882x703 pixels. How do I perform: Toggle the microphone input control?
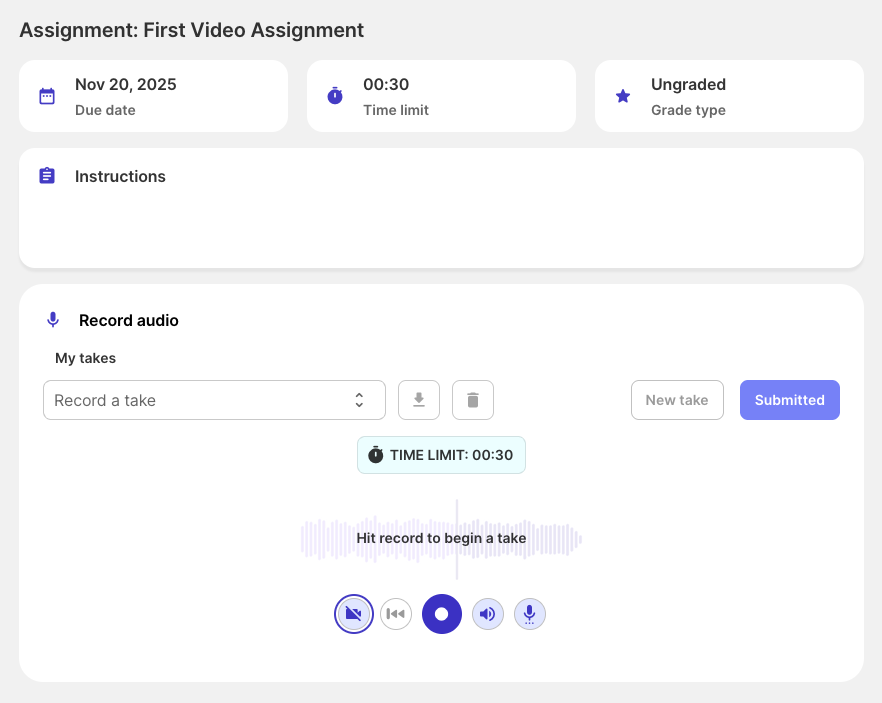(530, 613)
